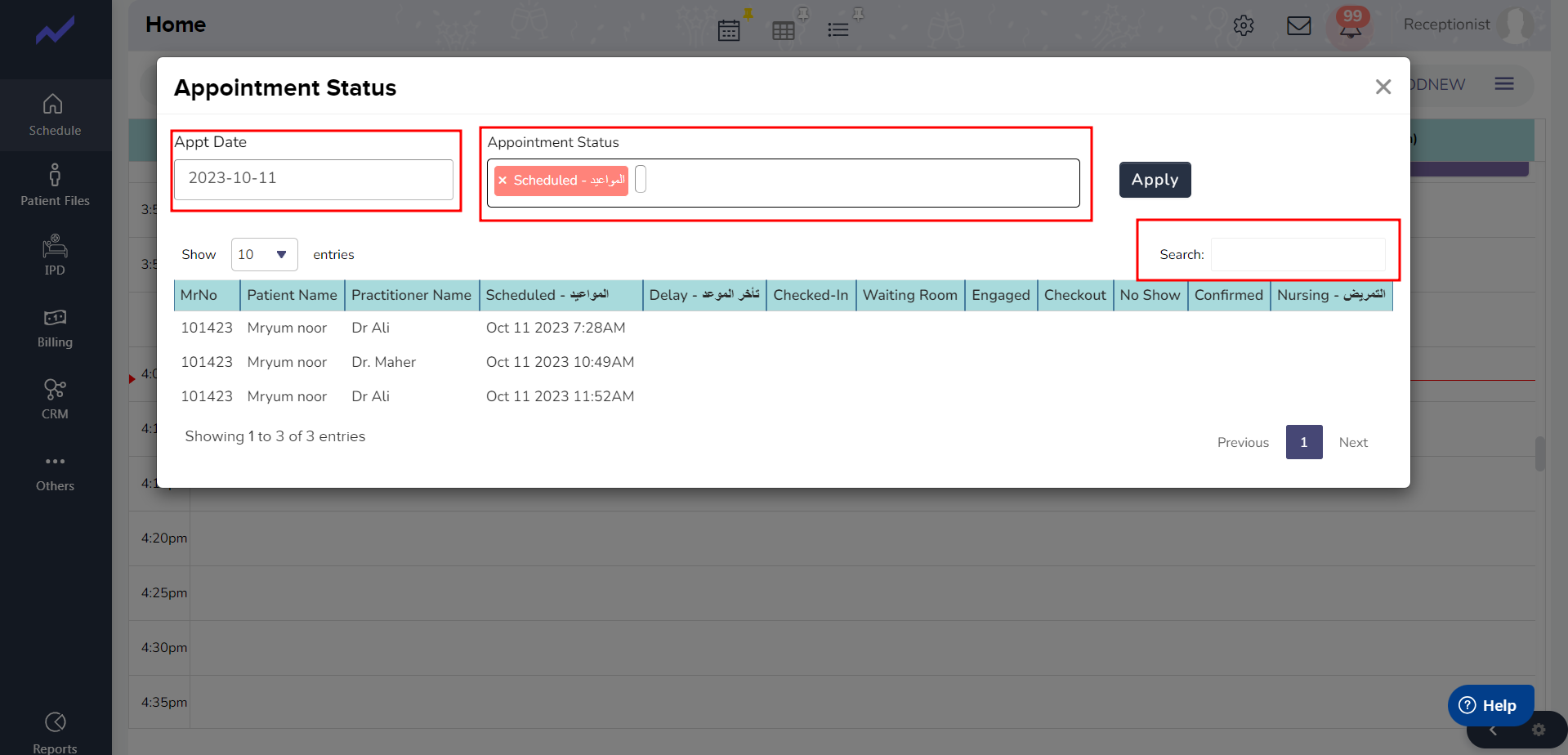
Task: Click the Home page title
Action: pyautogui.click(x=176, y=25)
